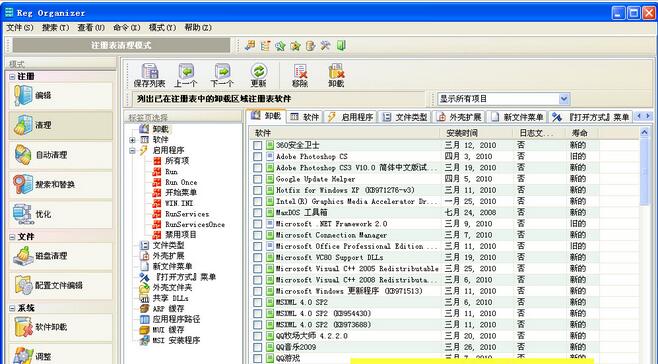Switch to the 外壳扩展 tab
This screenshot has height=364, width=658.
tap(459, 117)
